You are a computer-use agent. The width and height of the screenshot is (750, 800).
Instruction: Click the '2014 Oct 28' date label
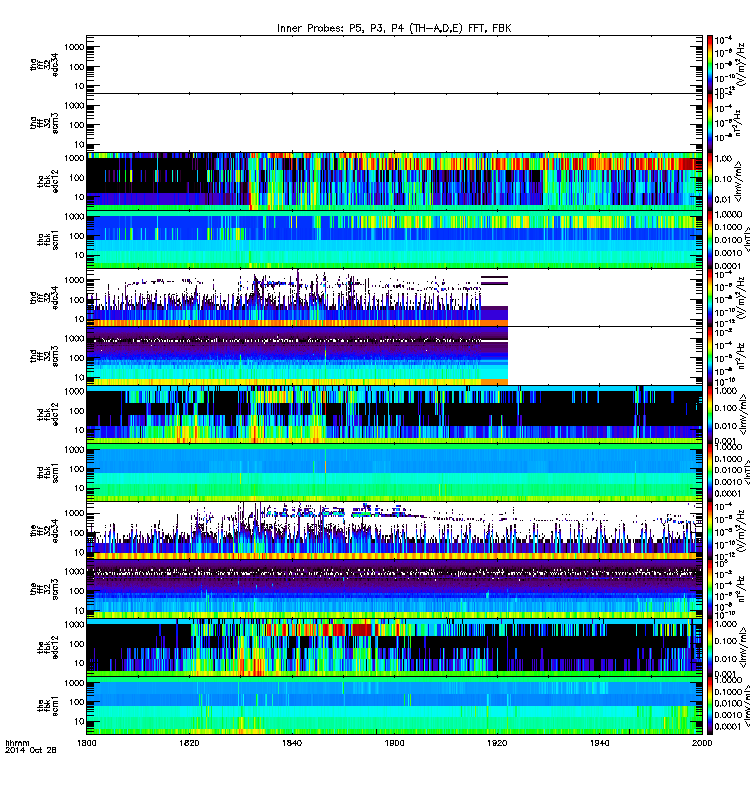pyautogui.click(x=31, y=750)
